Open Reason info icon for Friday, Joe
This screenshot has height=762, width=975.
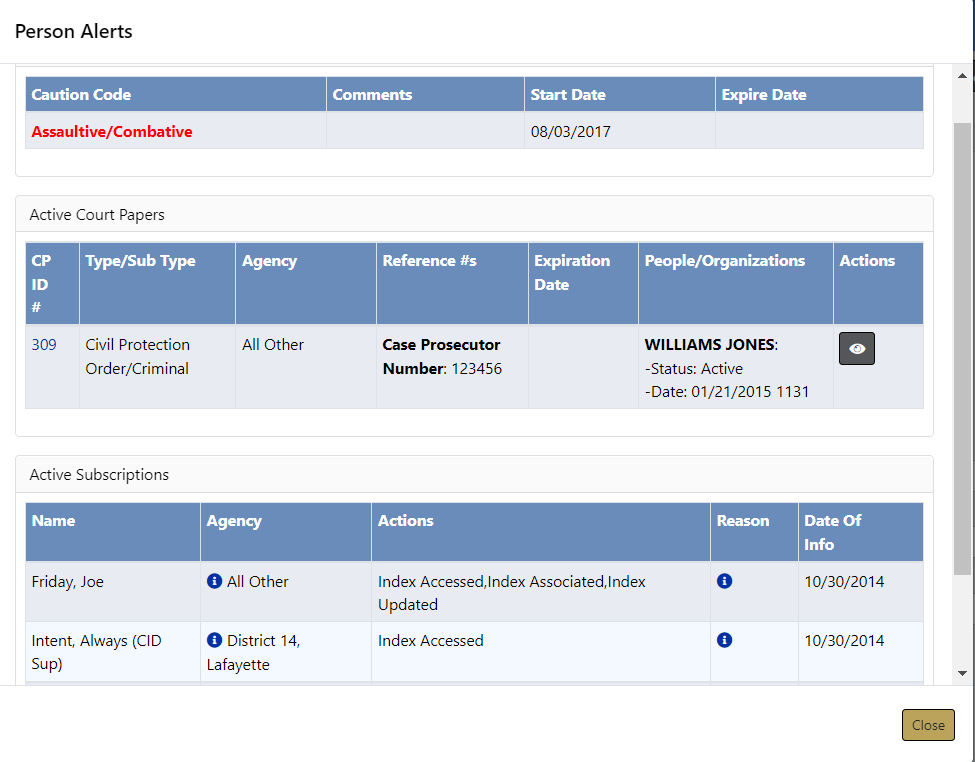tap(725, 581)
